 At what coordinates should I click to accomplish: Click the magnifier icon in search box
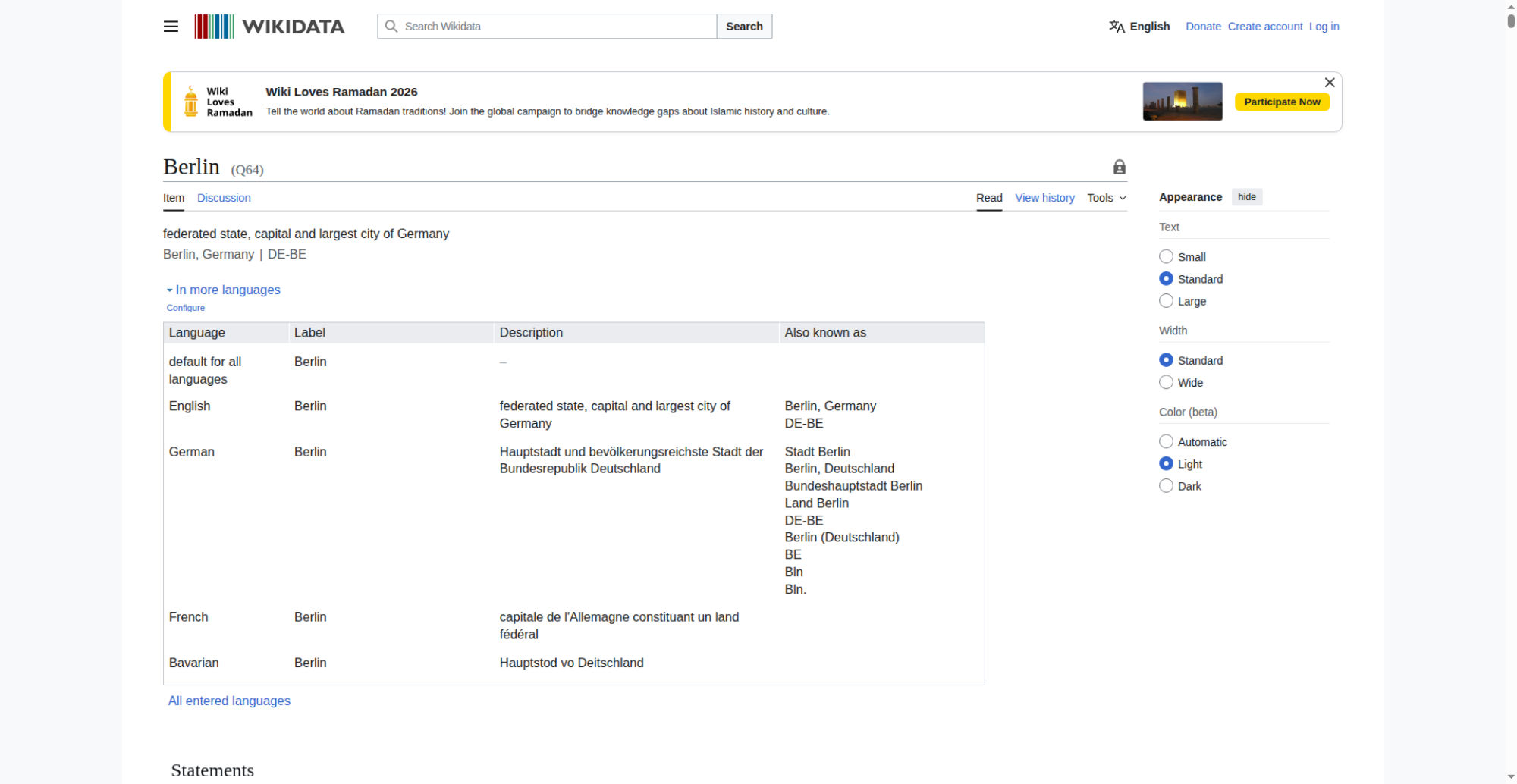(x=391, y=27)
